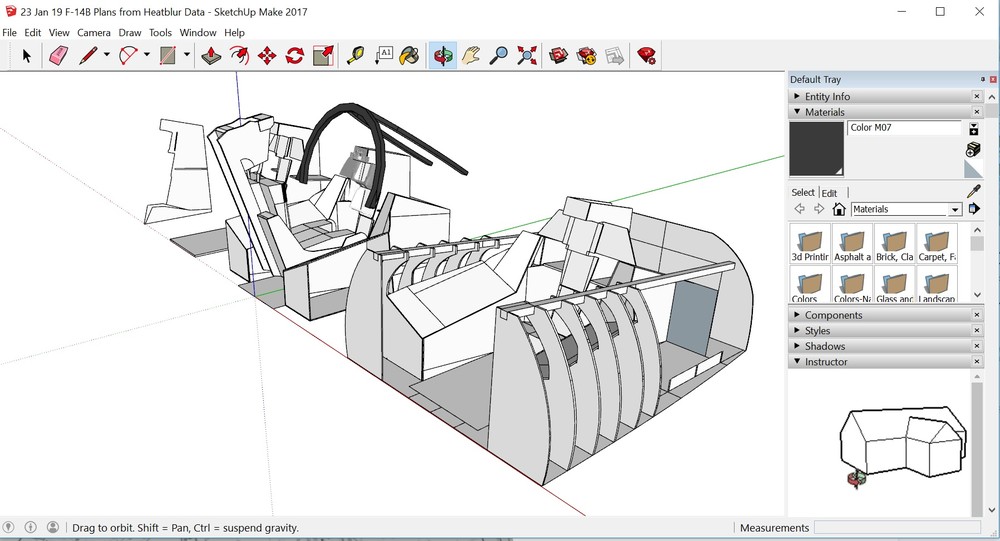Open the Materials library dropdown list
The image size is (1000, 541).
click(x=955, y=210)
